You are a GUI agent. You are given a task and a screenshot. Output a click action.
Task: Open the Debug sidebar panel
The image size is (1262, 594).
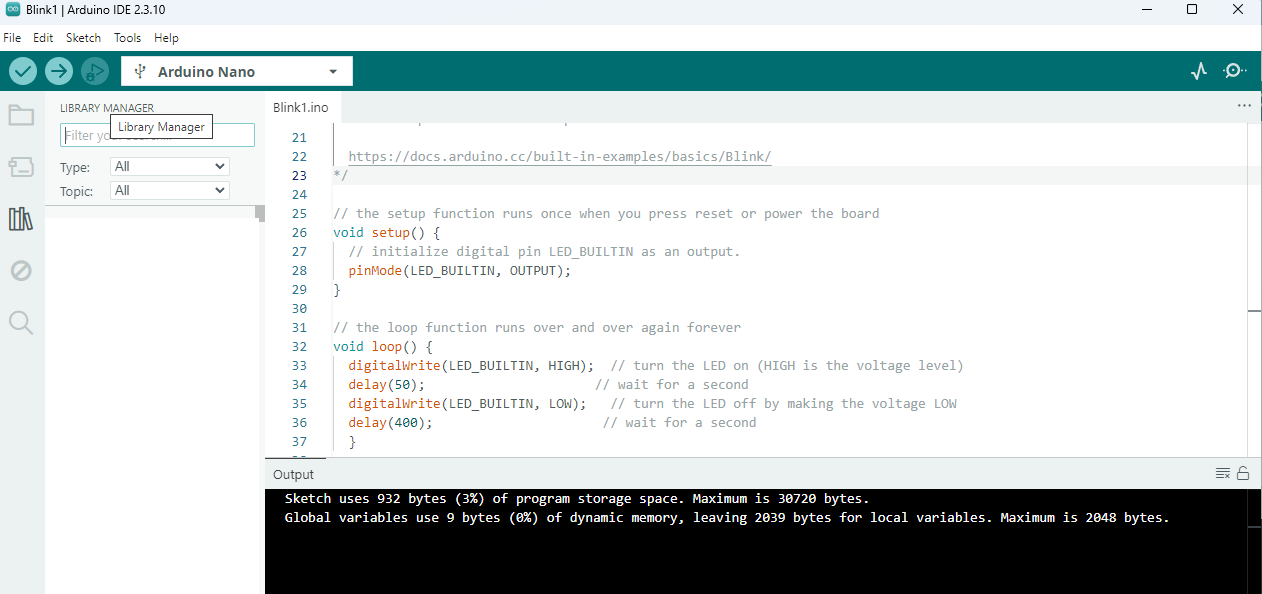[21, 270]
